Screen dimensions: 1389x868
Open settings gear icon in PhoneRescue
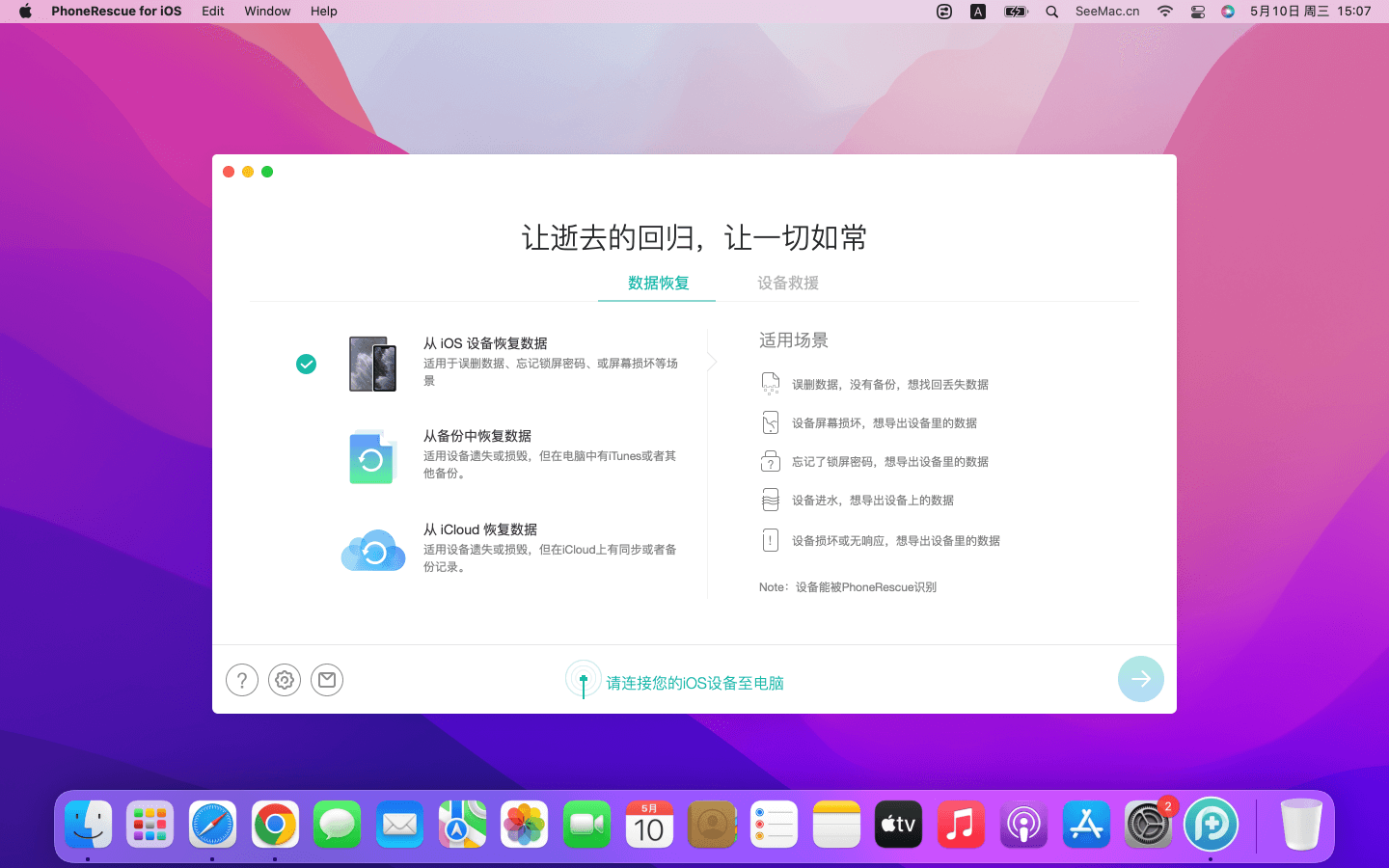[285, 680]
